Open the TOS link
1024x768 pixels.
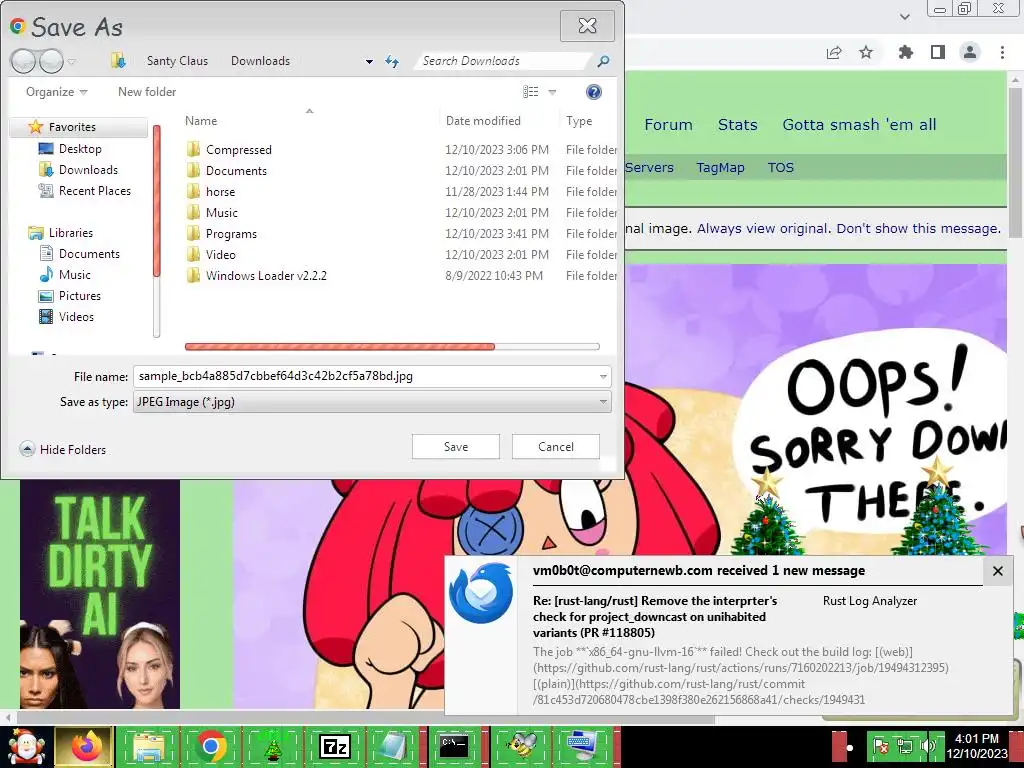(x=780, y=168)
